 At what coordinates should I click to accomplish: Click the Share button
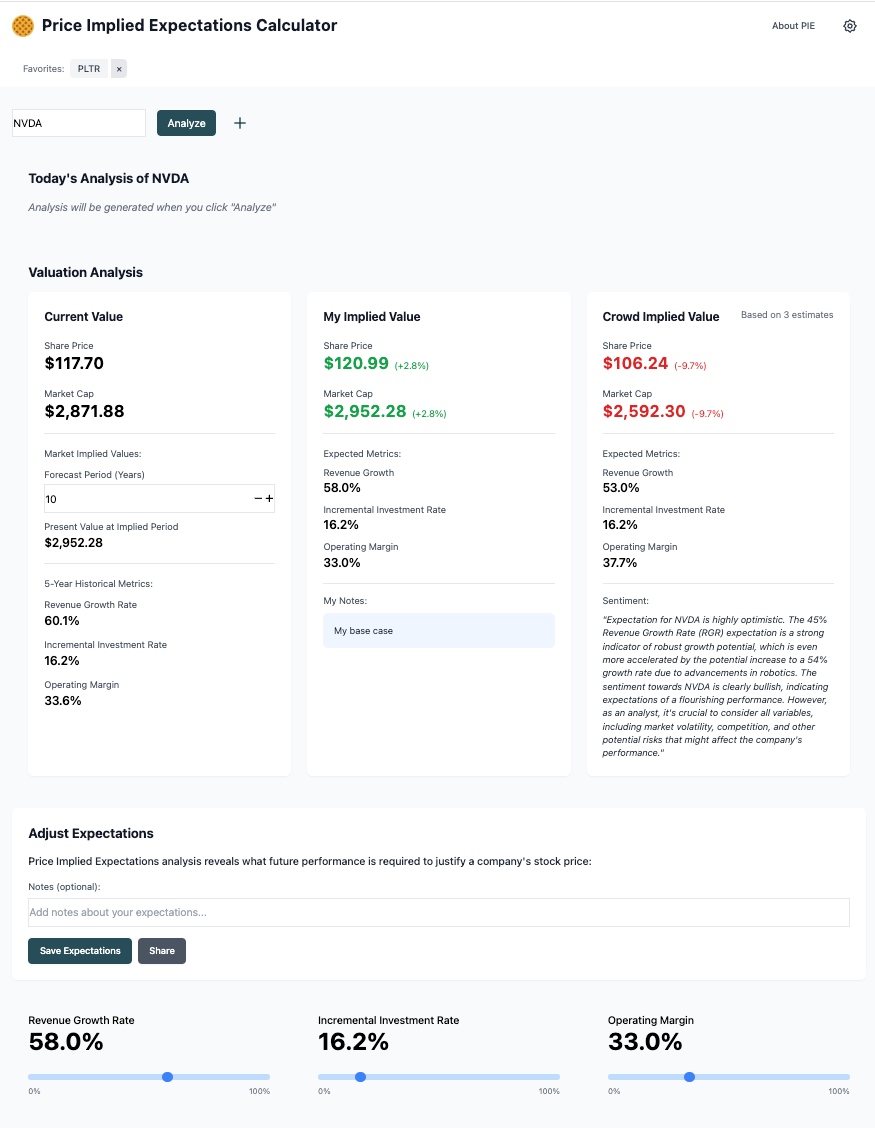tap(162, 951)
